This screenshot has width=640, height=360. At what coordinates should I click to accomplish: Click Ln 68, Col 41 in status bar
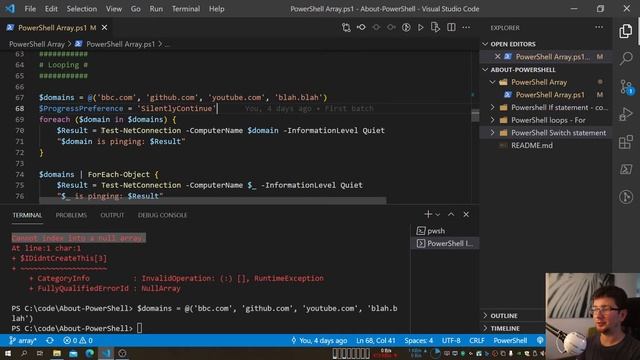376,340
